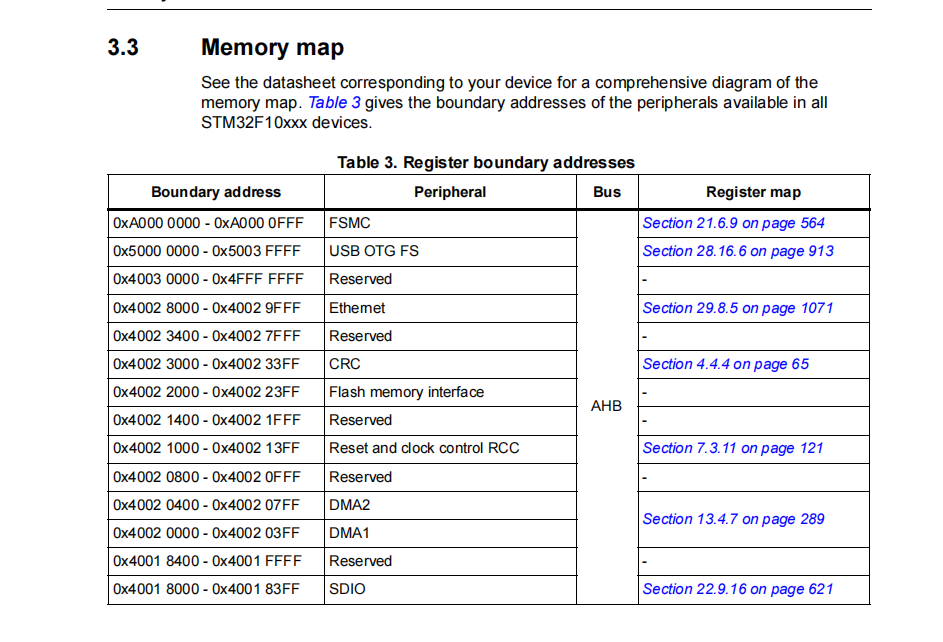
Task: Select the SDIO peripheral cell
Action: pyautogui.click(x=450, y=590)
